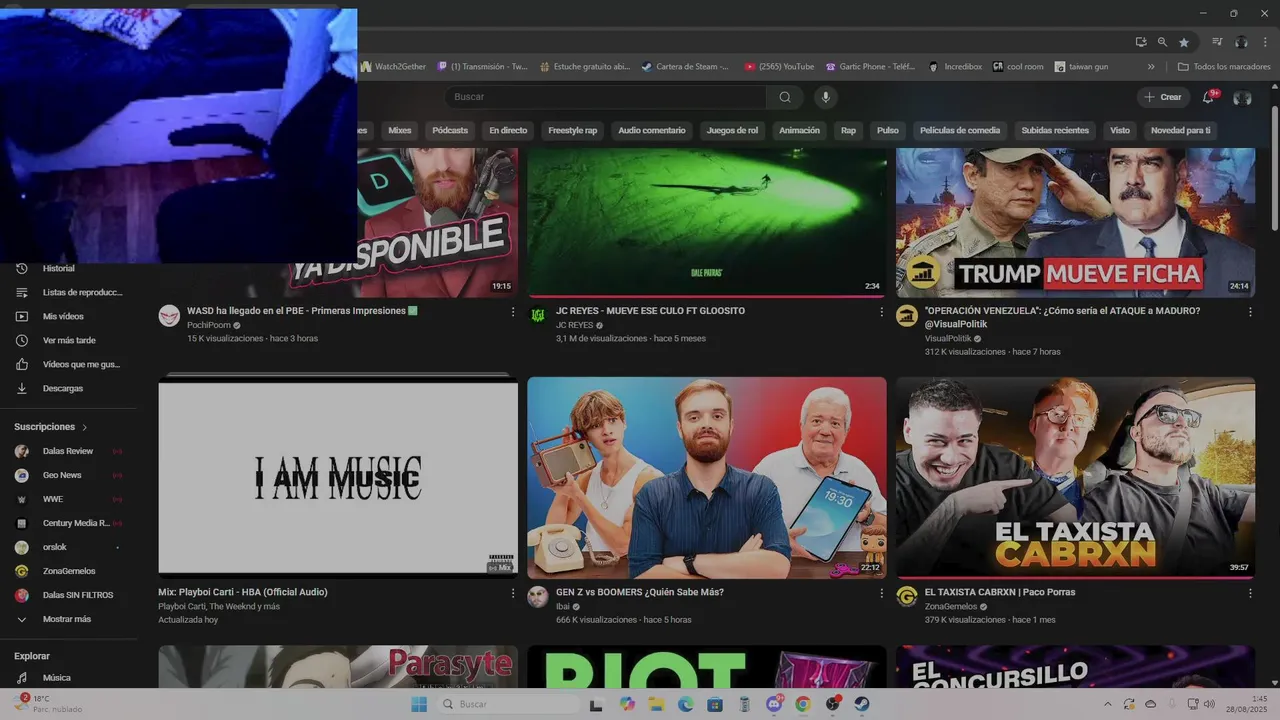This screenshot has width=1280, height=720.
Task: Show more bookmarks via double chevron
Action: pos(1151,67)
